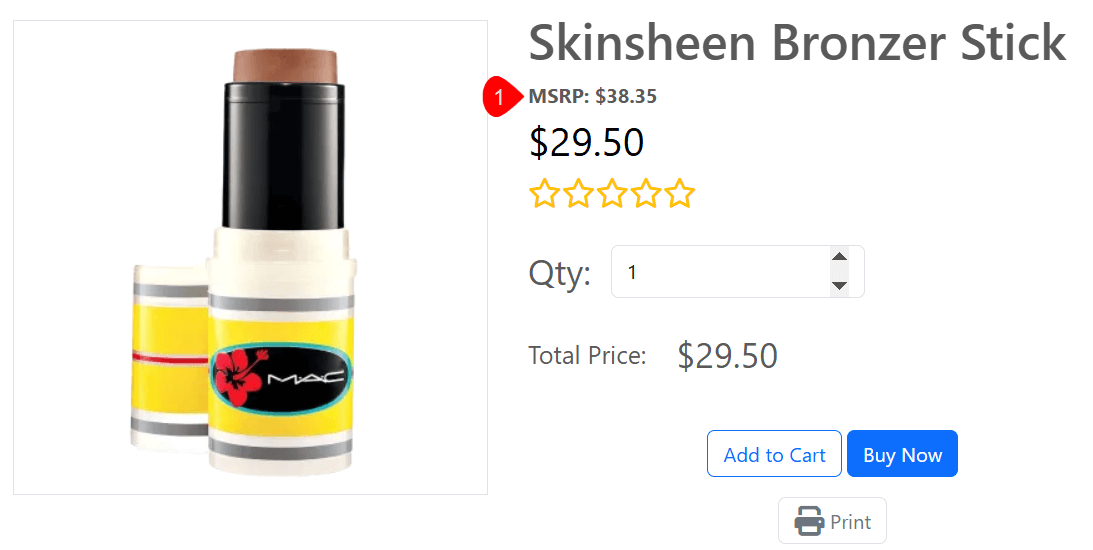Click the $29.50 sale price
The height and width of the screenshot is (550, 1093).
pos(586,142)
